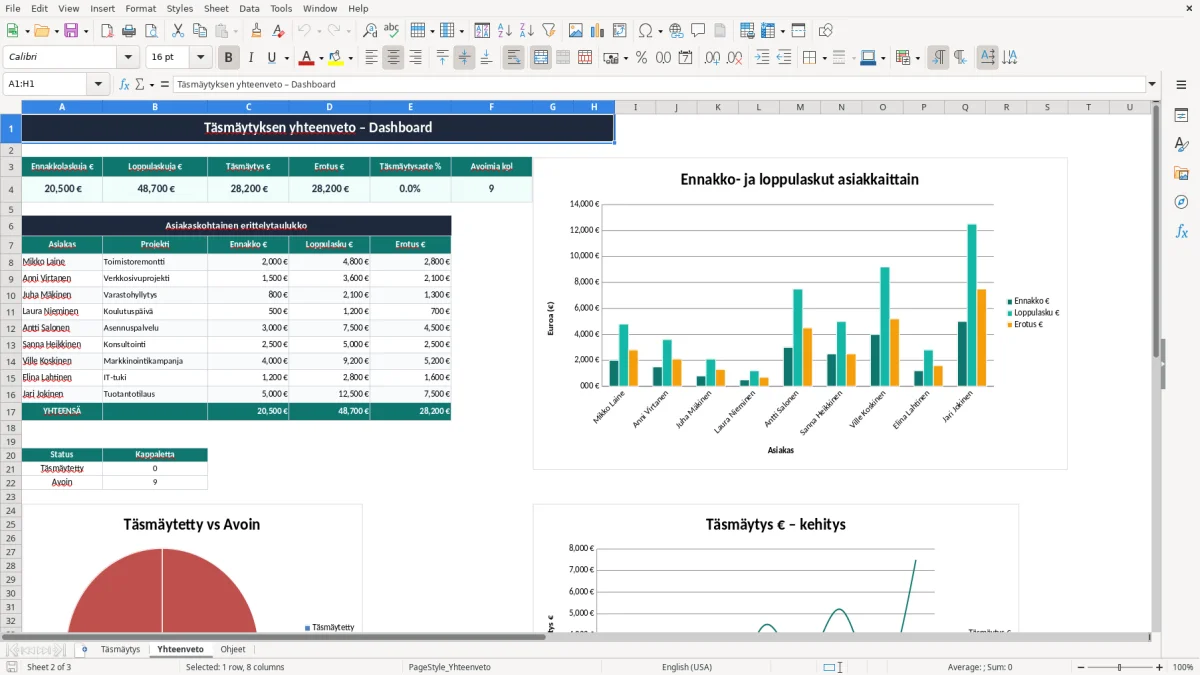Expand the formula bar
Viewport: 1200px width, 675px height.
tap(1152, 85)
